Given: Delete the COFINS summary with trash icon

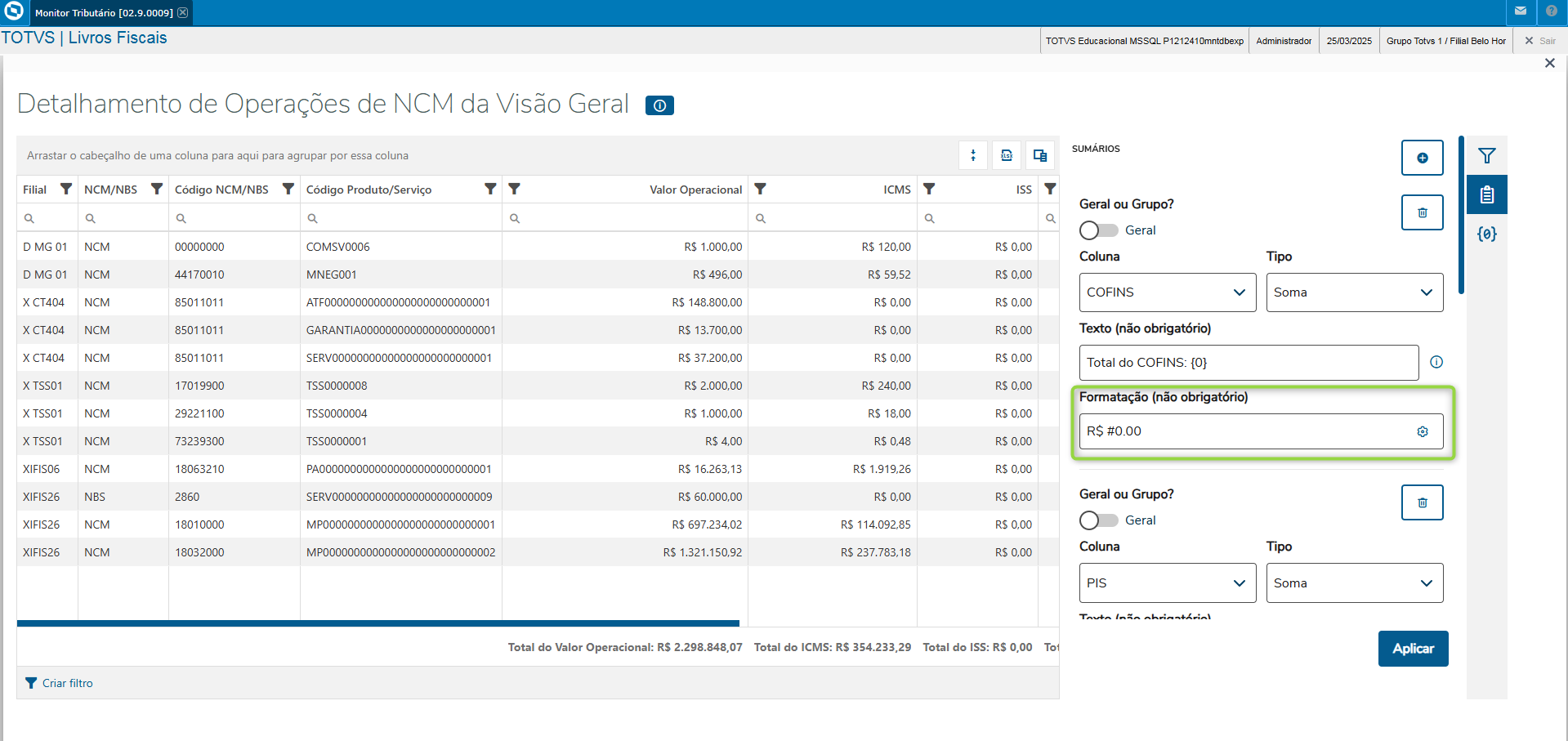Looking at the screenshot, I should (x=1422, y=212).
